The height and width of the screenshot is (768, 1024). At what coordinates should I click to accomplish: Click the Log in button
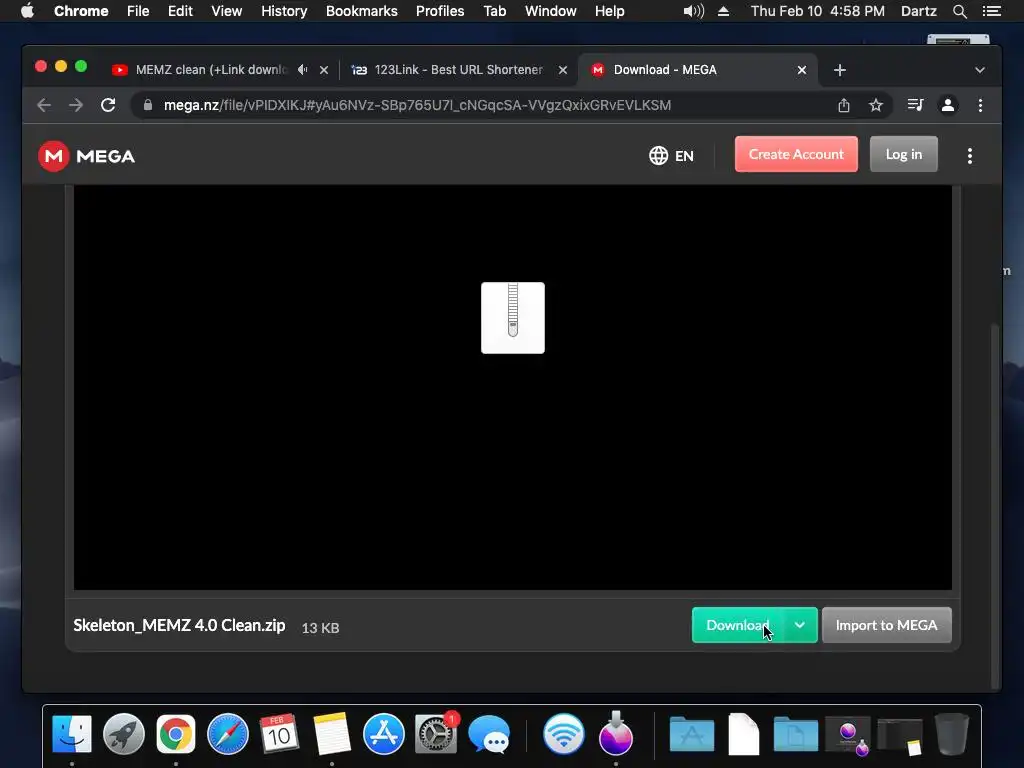904,154
